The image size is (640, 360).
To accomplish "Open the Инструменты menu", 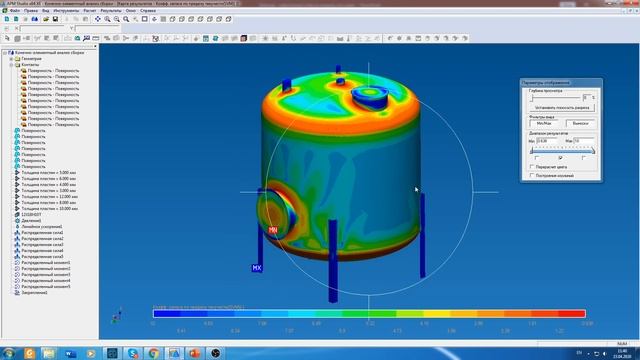I will [67, 11].
